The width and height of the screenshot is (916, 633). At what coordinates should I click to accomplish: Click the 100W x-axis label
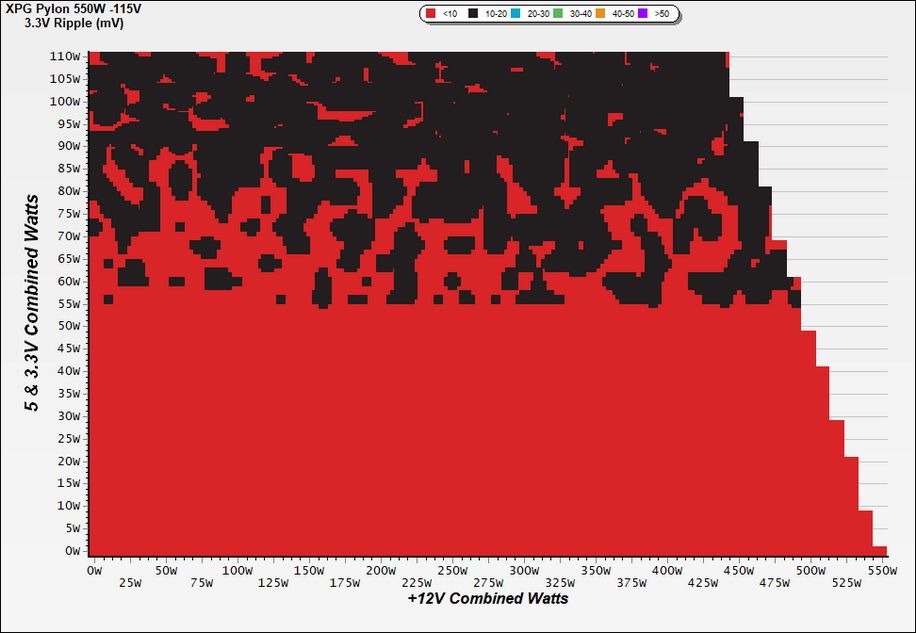click(237, 571)
